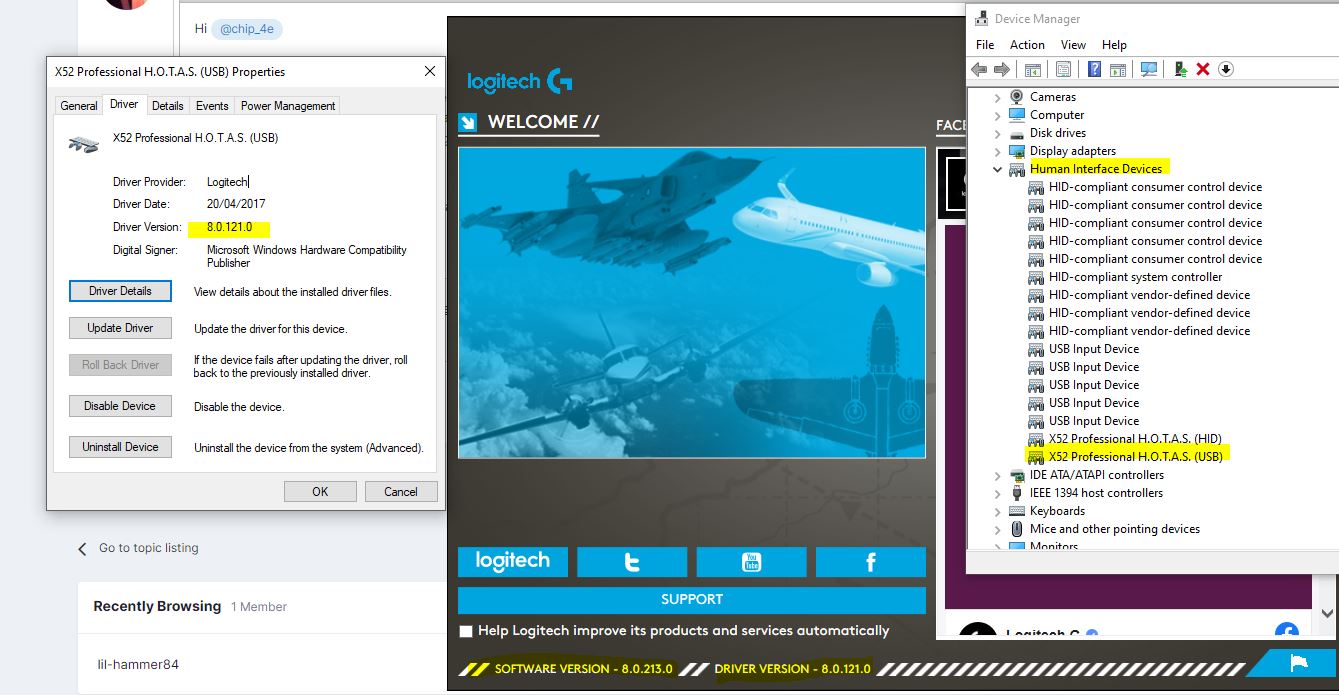Expand the Disk drives node
1339x695 pixels.
[997, 133]
